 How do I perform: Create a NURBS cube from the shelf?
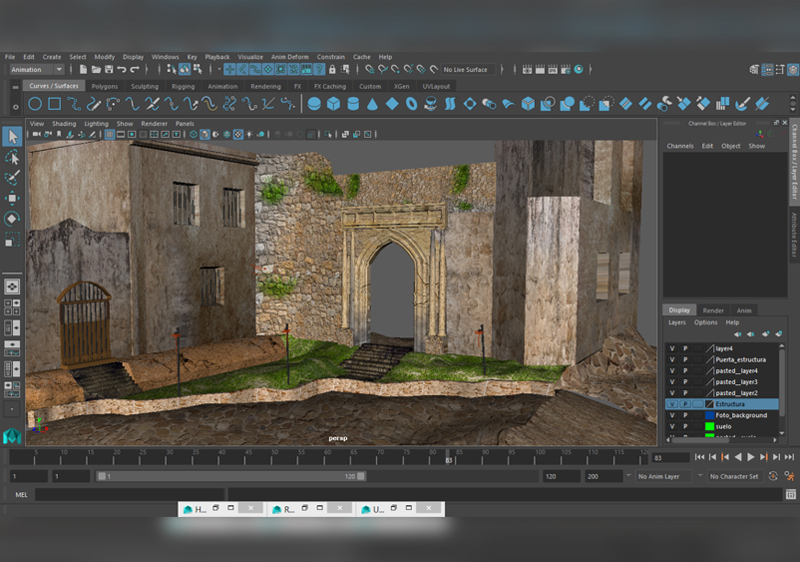coord(334,104)
